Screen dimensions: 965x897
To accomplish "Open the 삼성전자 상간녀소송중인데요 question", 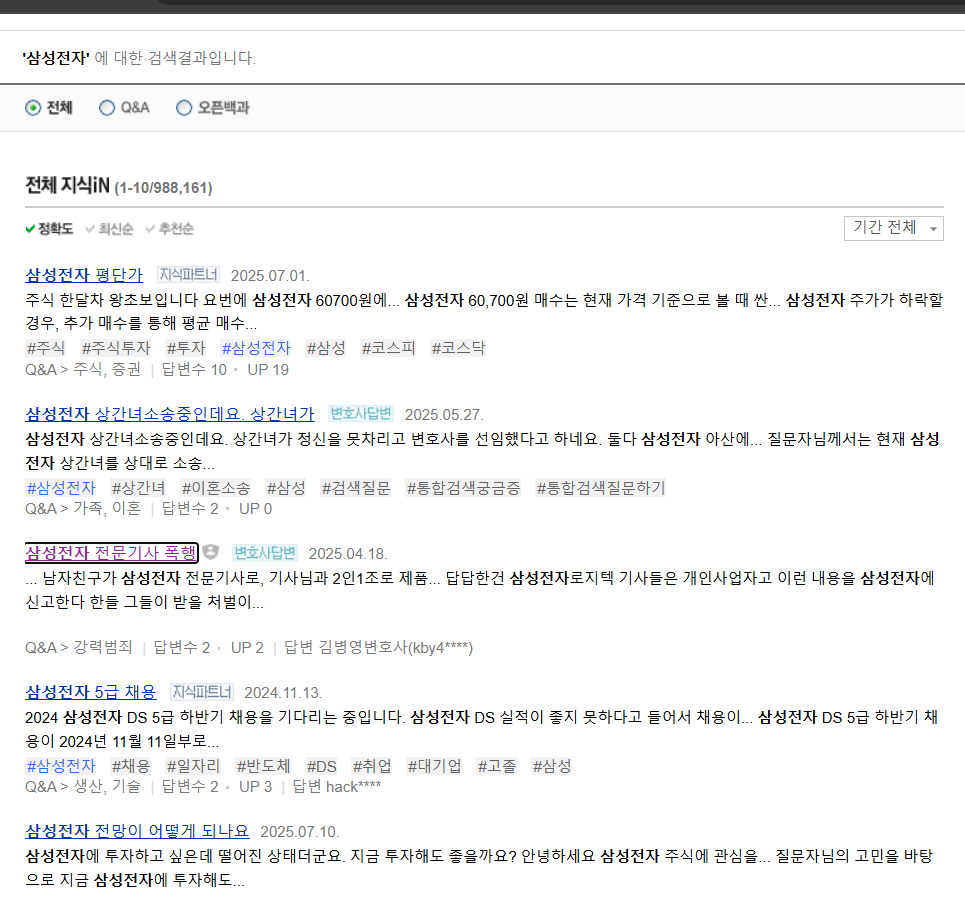I will pos(170,413).
